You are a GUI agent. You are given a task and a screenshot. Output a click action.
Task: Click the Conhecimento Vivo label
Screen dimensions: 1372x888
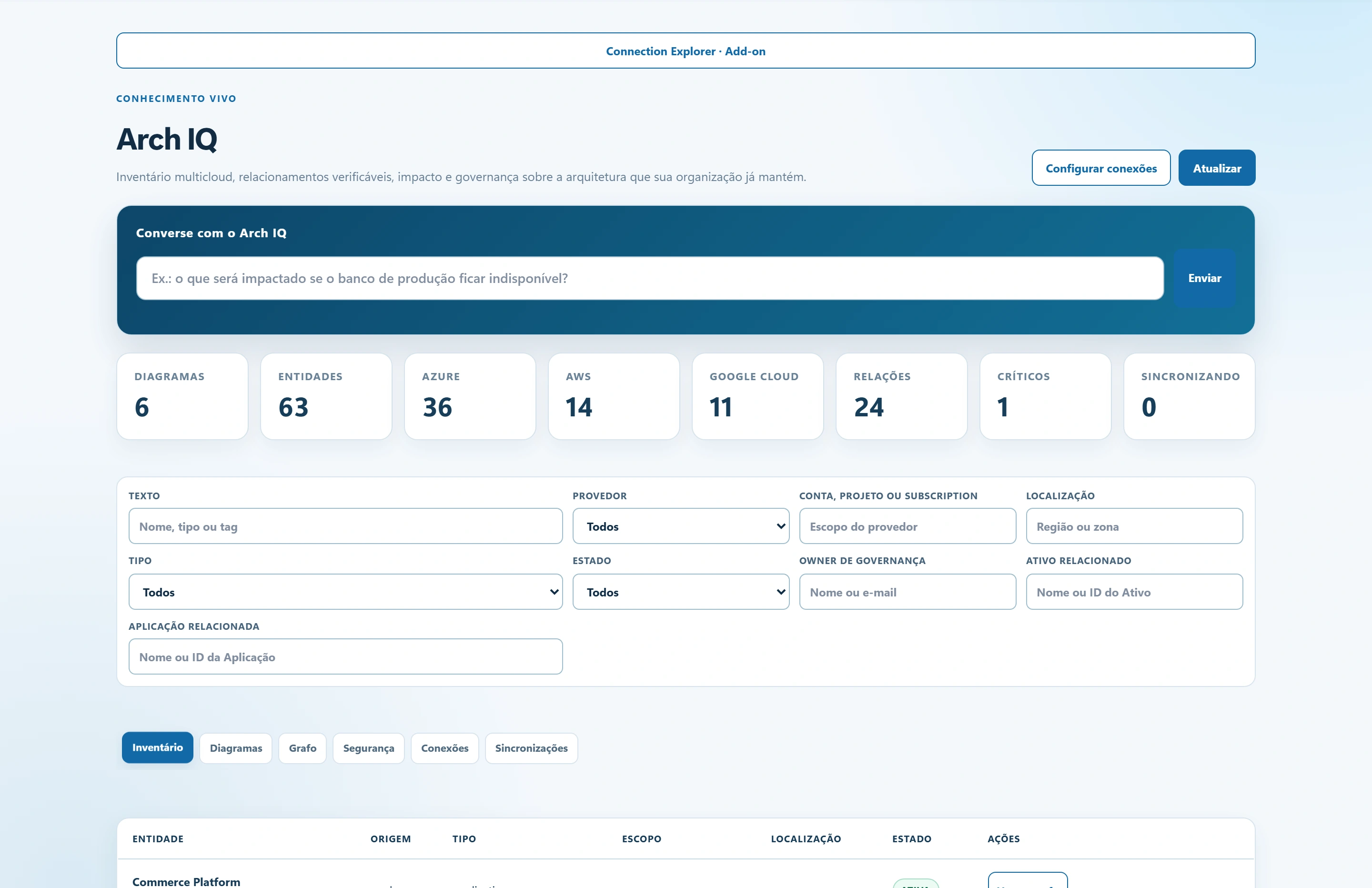point(176,99)
